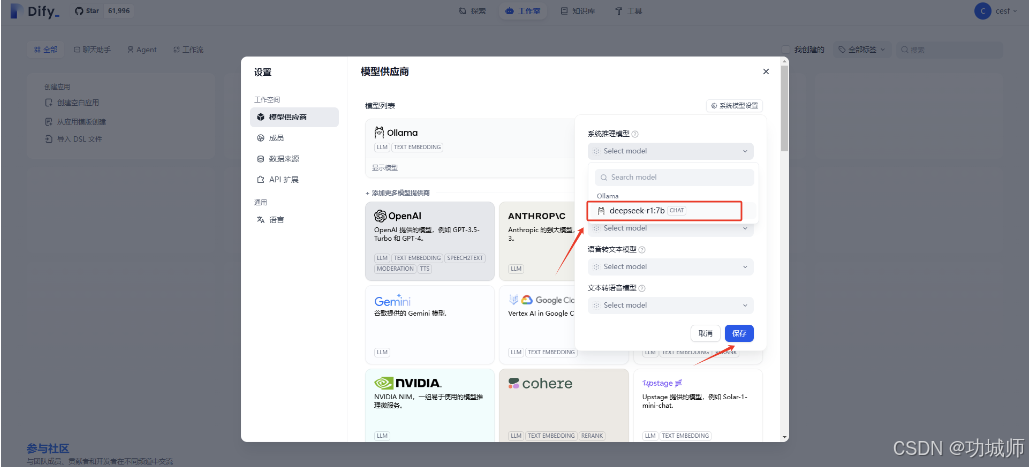Screen dimensions: 1029x467
Task: Open the 语音转文本模型 Select model dropdown
Action: (x=671, y=267)
